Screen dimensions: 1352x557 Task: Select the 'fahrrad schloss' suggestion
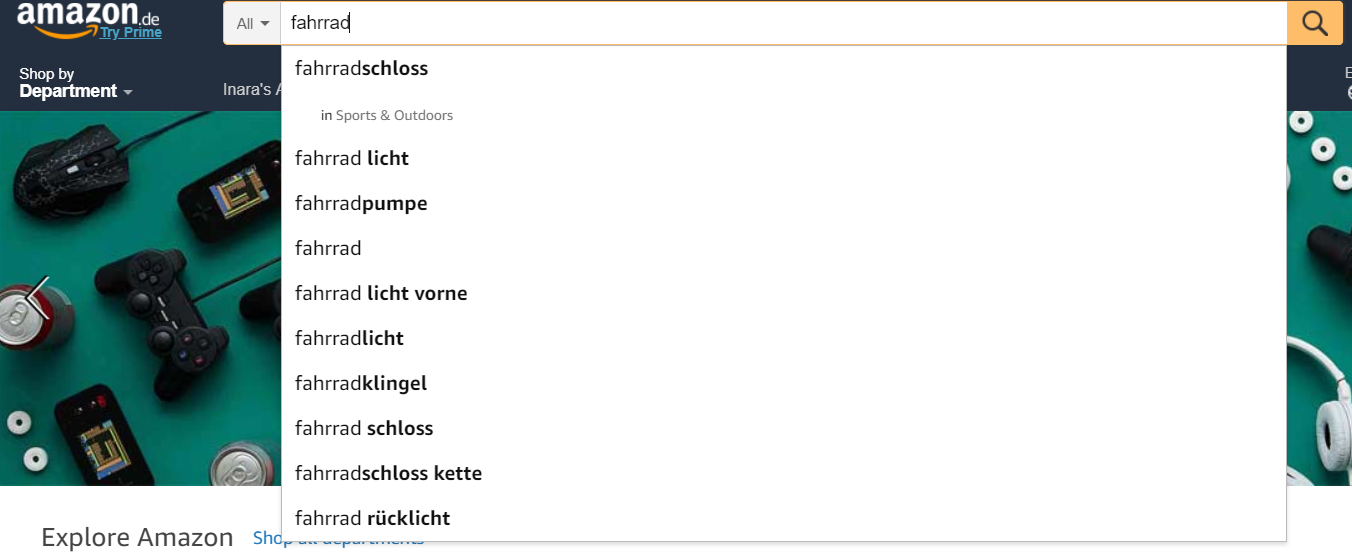pyautogui.click(x=364, y=428)
